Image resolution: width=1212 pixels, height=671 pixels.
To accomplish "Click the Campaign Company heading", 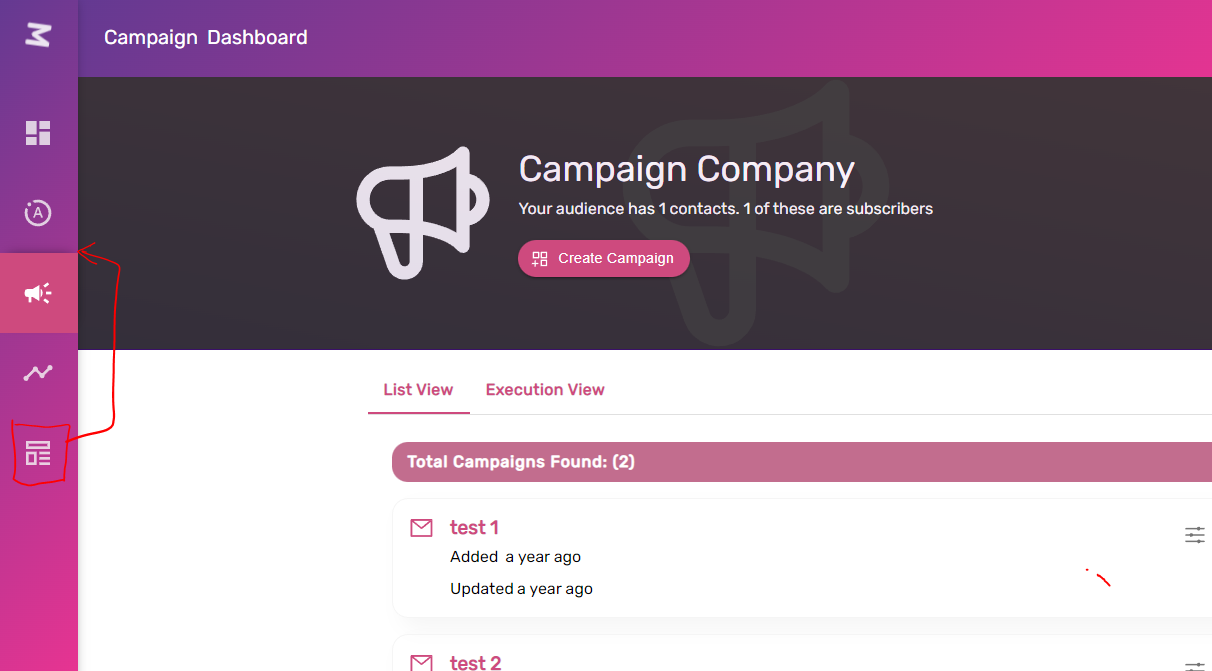I will tap(686, 169).
